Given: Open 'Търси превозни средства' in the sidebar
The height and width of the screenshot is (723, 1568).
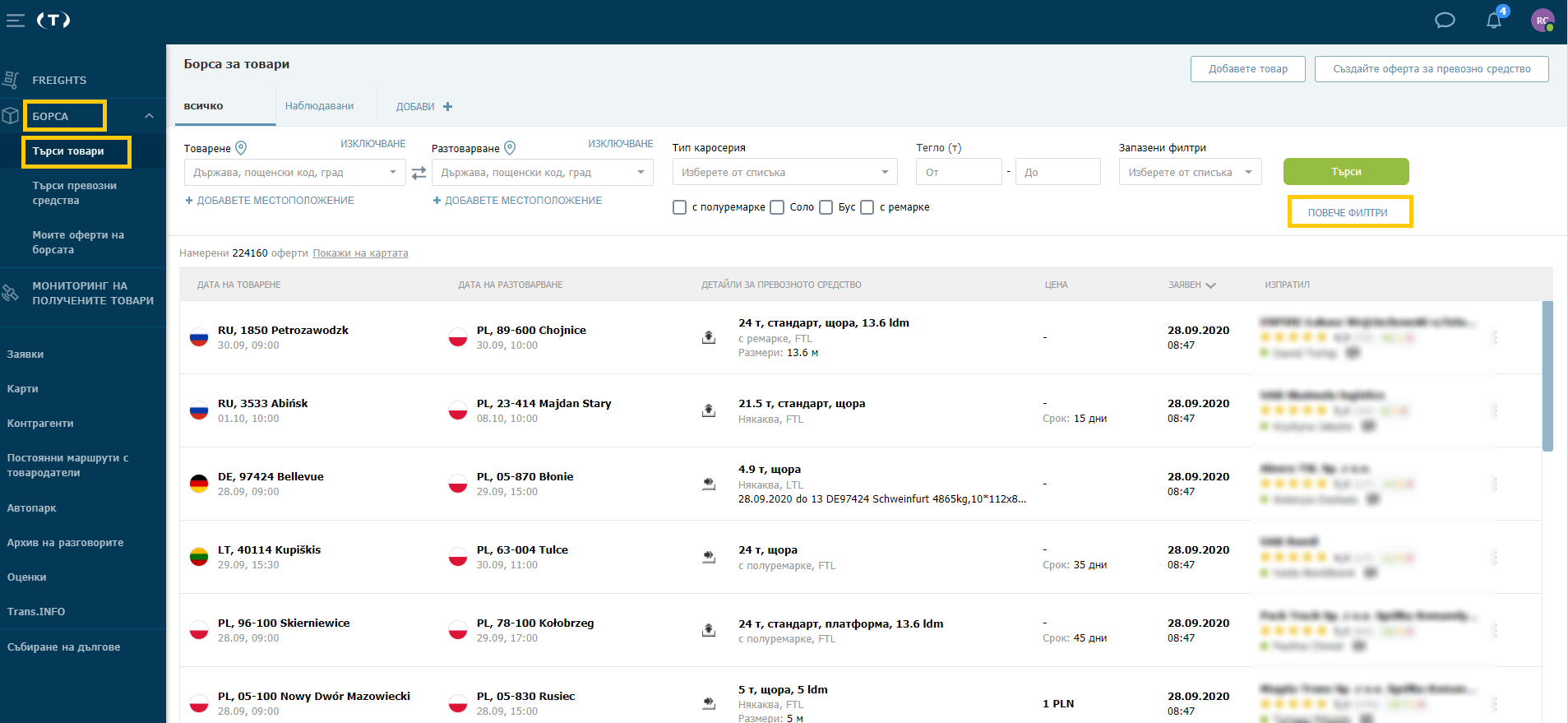Looking at the screenshot, I should [75, 193].
